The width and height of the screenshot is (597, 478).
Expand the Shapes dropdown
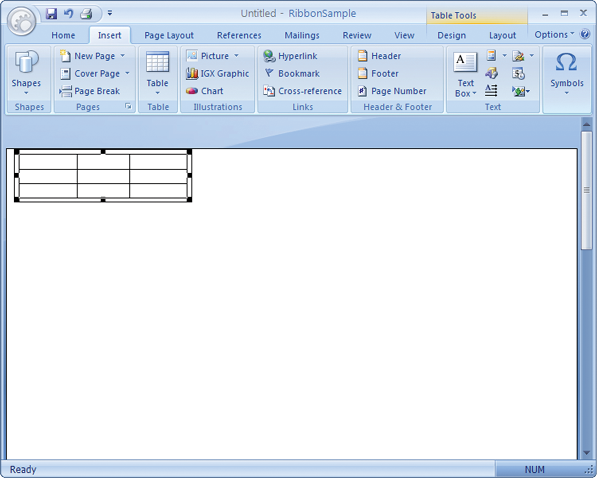(x=26, y=73)
